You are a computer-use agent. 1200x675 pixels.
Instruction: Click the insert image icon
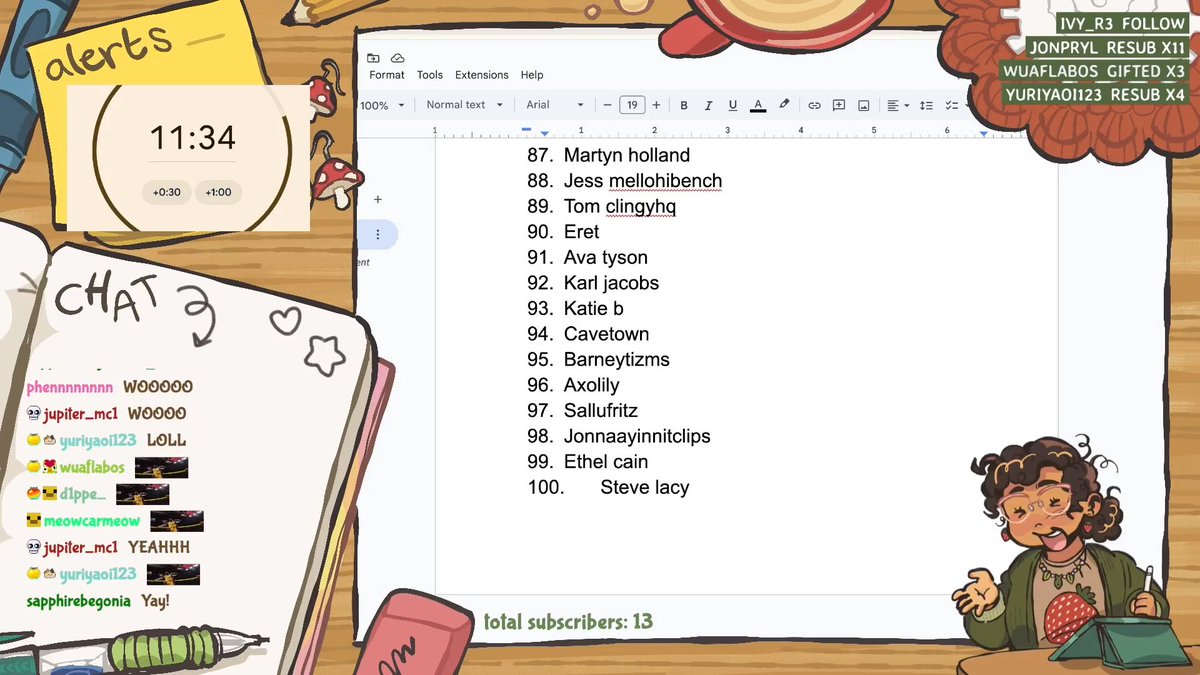[x=864, y=105]
